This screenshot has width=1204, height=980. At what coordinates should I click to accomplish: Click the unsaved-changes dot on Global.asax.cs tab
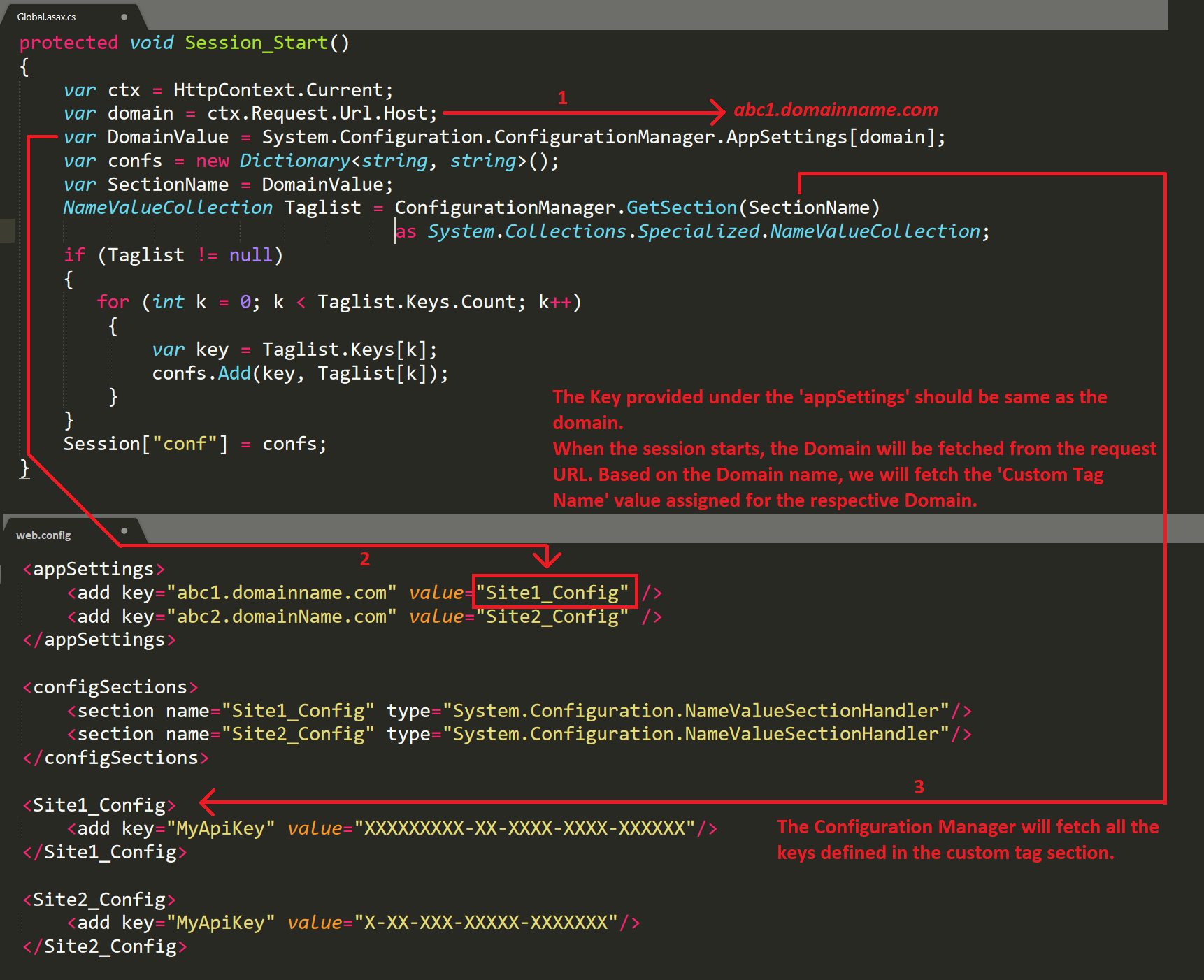click(x=124, y=16)
